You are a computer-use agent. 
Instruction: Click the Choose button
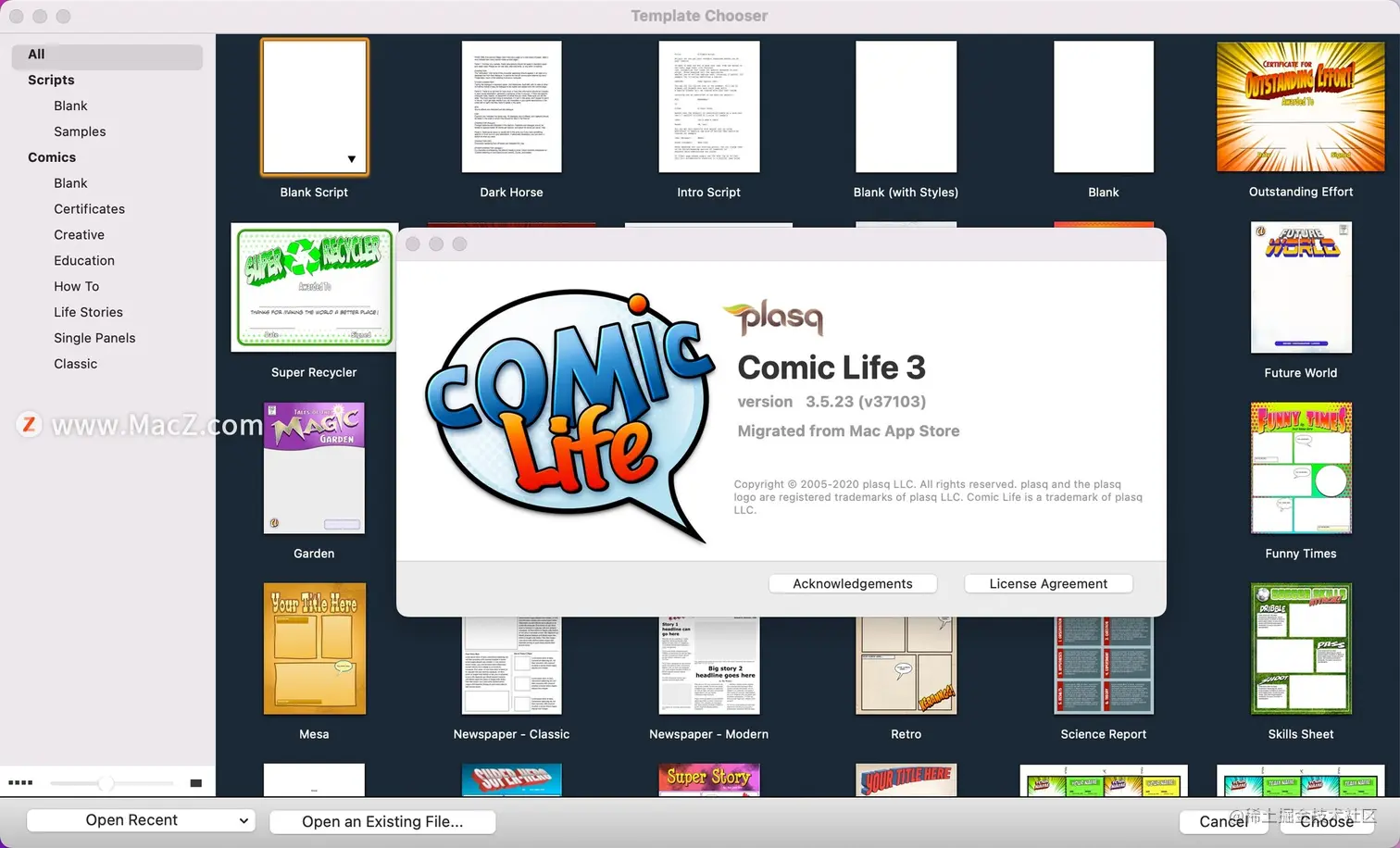(1326, 821)
